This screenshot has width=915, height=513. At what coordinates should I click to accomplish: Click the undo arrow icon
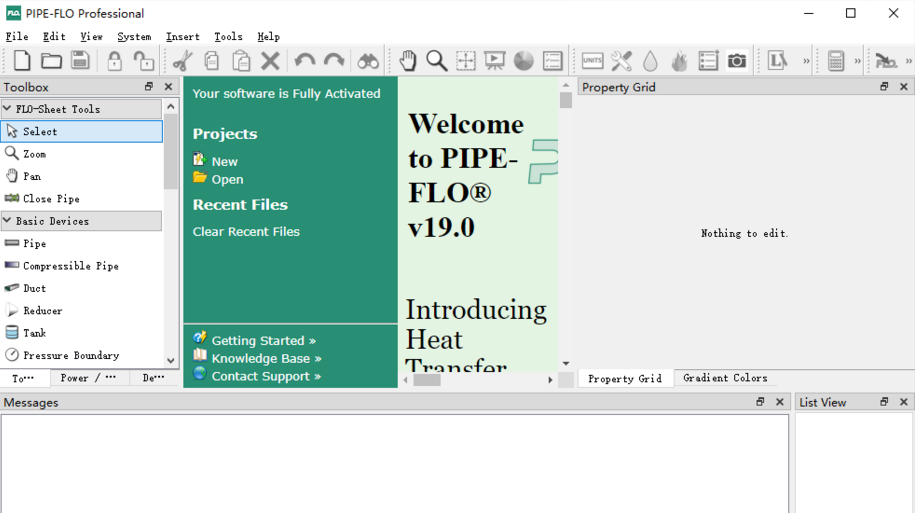click(305, 60)
